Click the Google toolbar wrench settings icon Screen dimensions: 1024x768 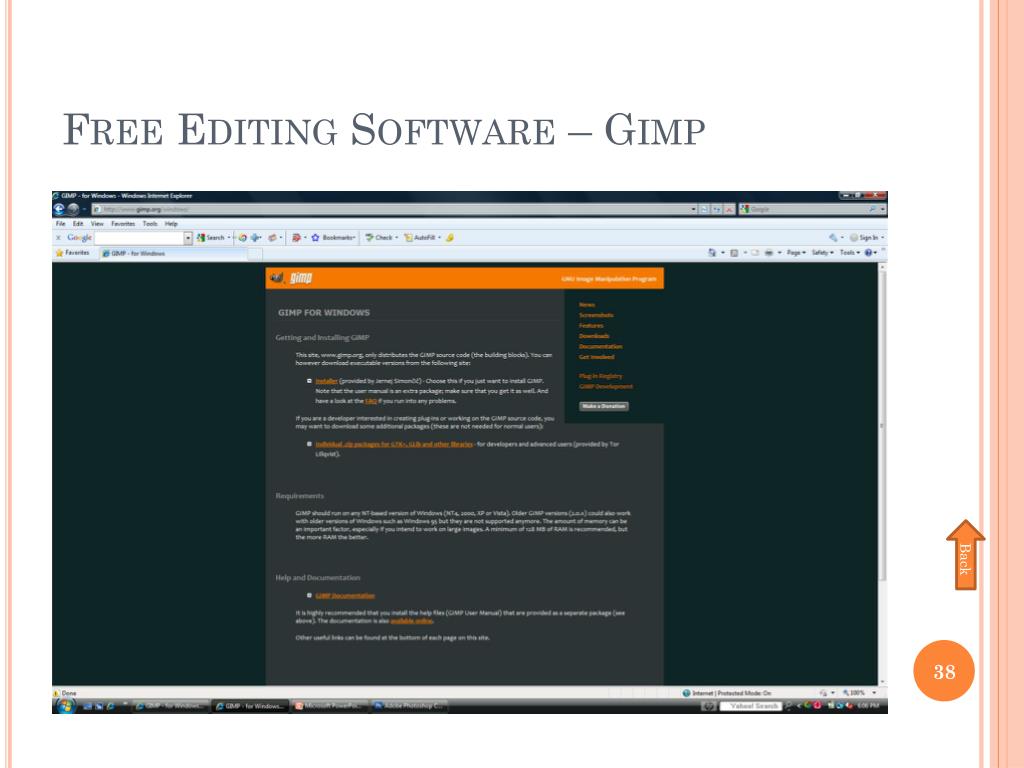coord(833,238)
